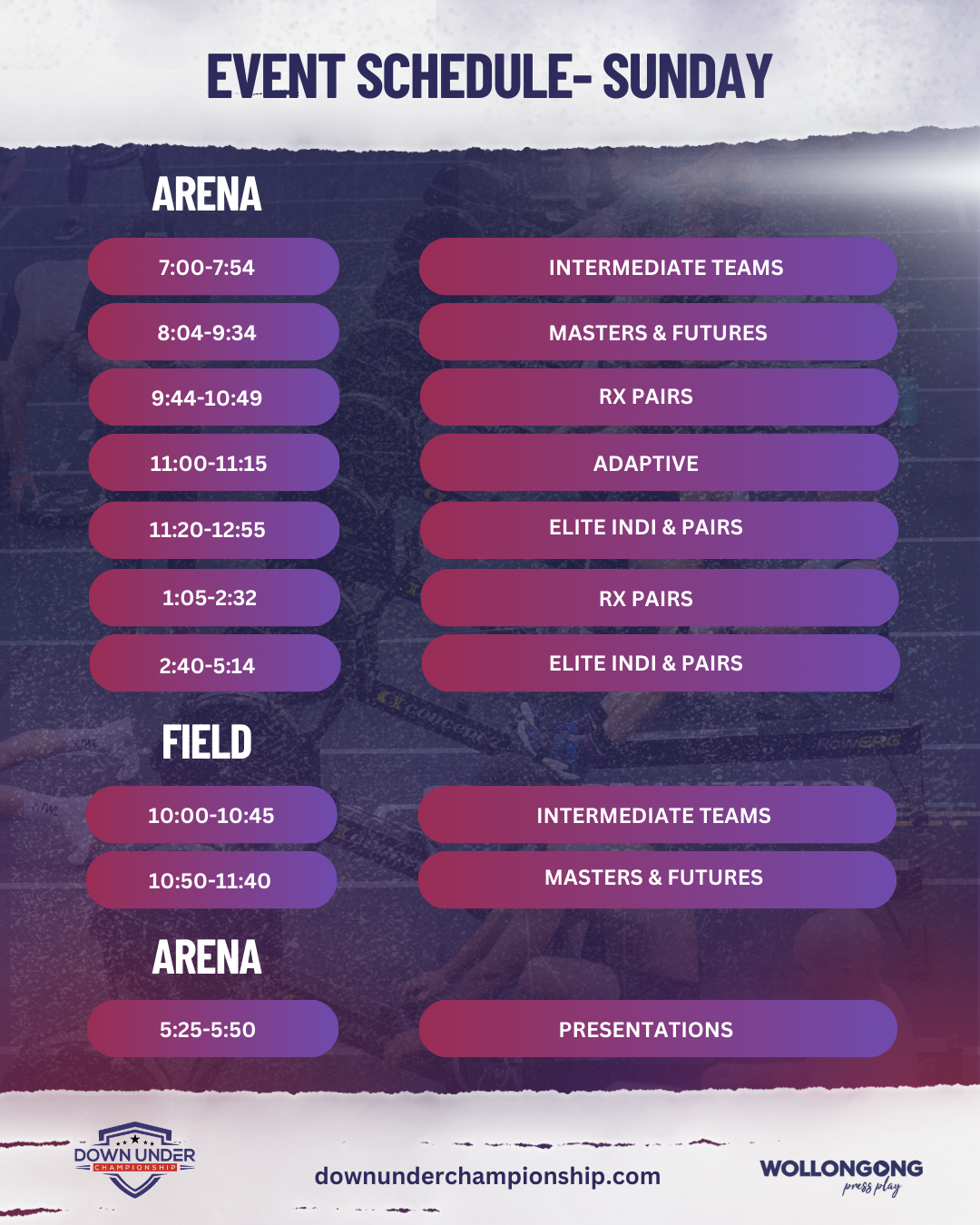Viewport: 980px width, 1225px height.
Task: Click the 5:25-5:50 time pill
Action: point(212,1029)
